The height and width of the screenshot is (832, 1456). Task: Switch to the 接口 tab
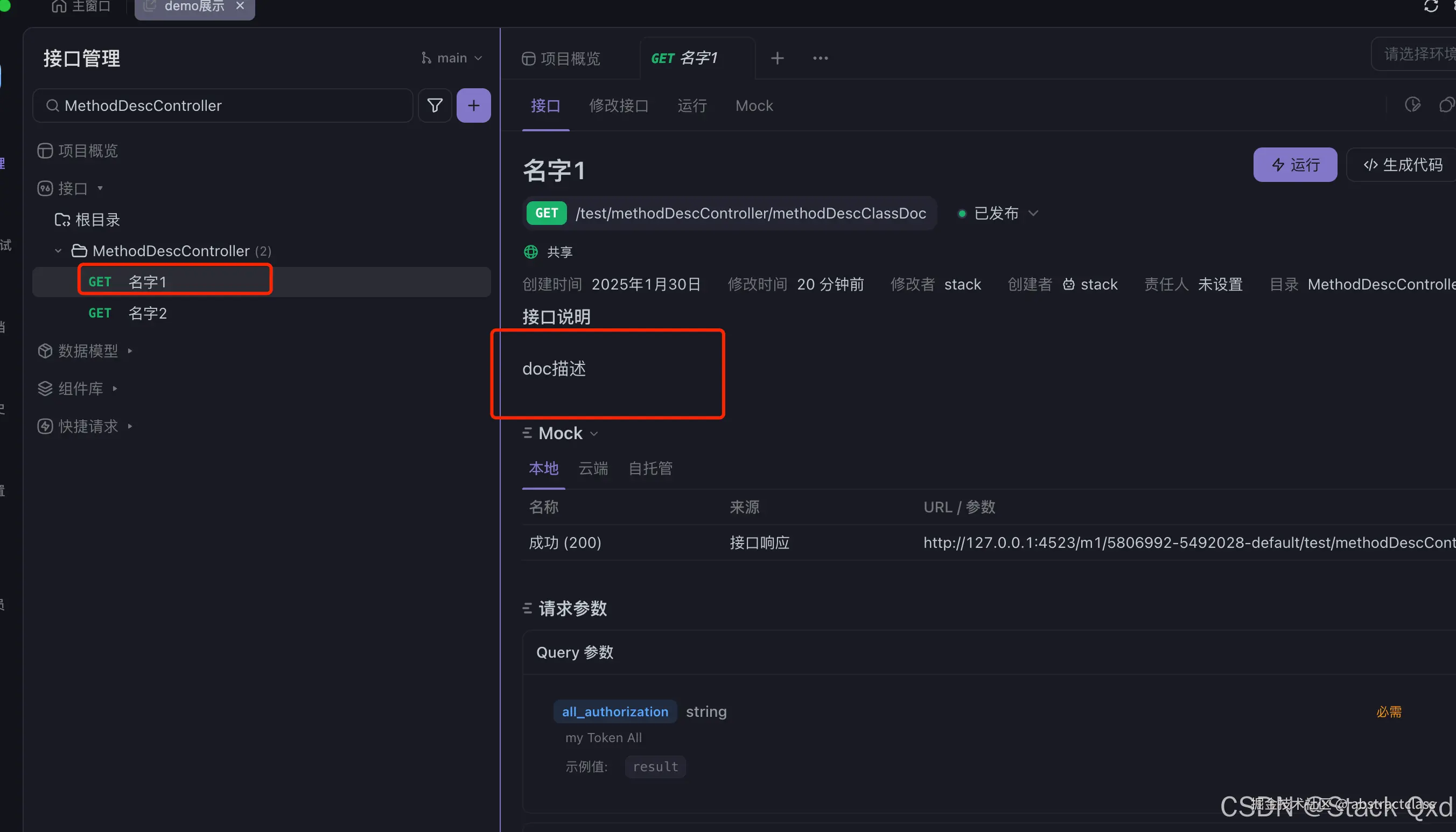click(545, 105)
